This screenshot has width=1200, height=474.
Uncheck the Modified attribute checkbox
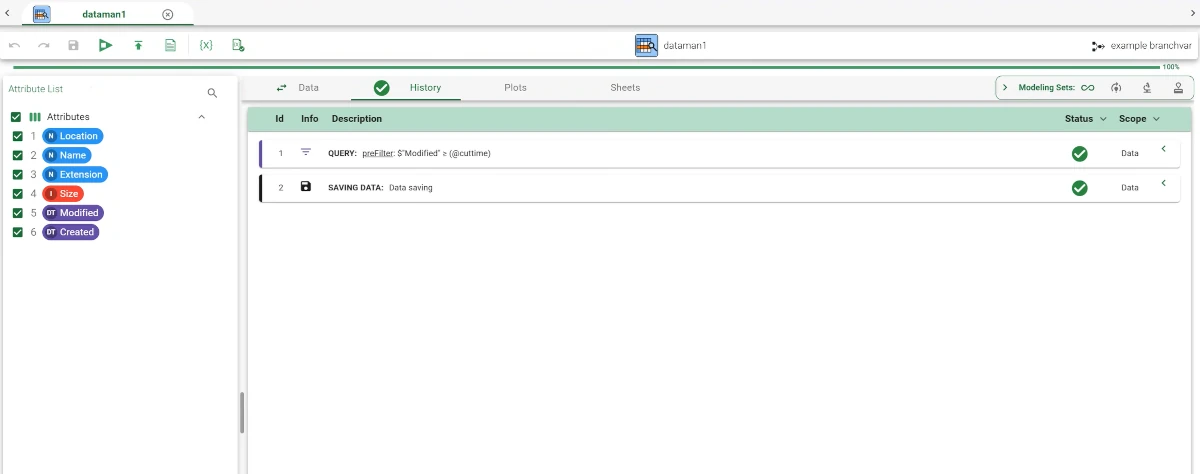tap(17, 213)
